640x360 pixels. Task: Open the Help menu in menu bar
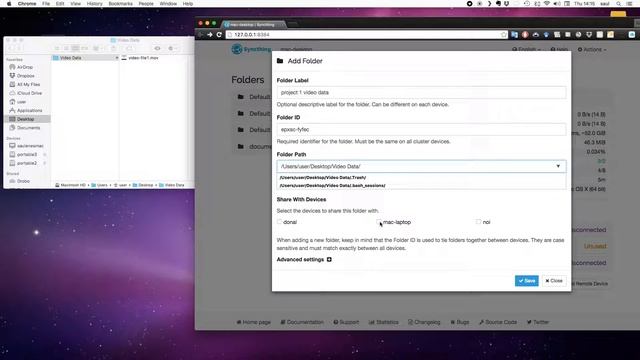pos(188,3)
